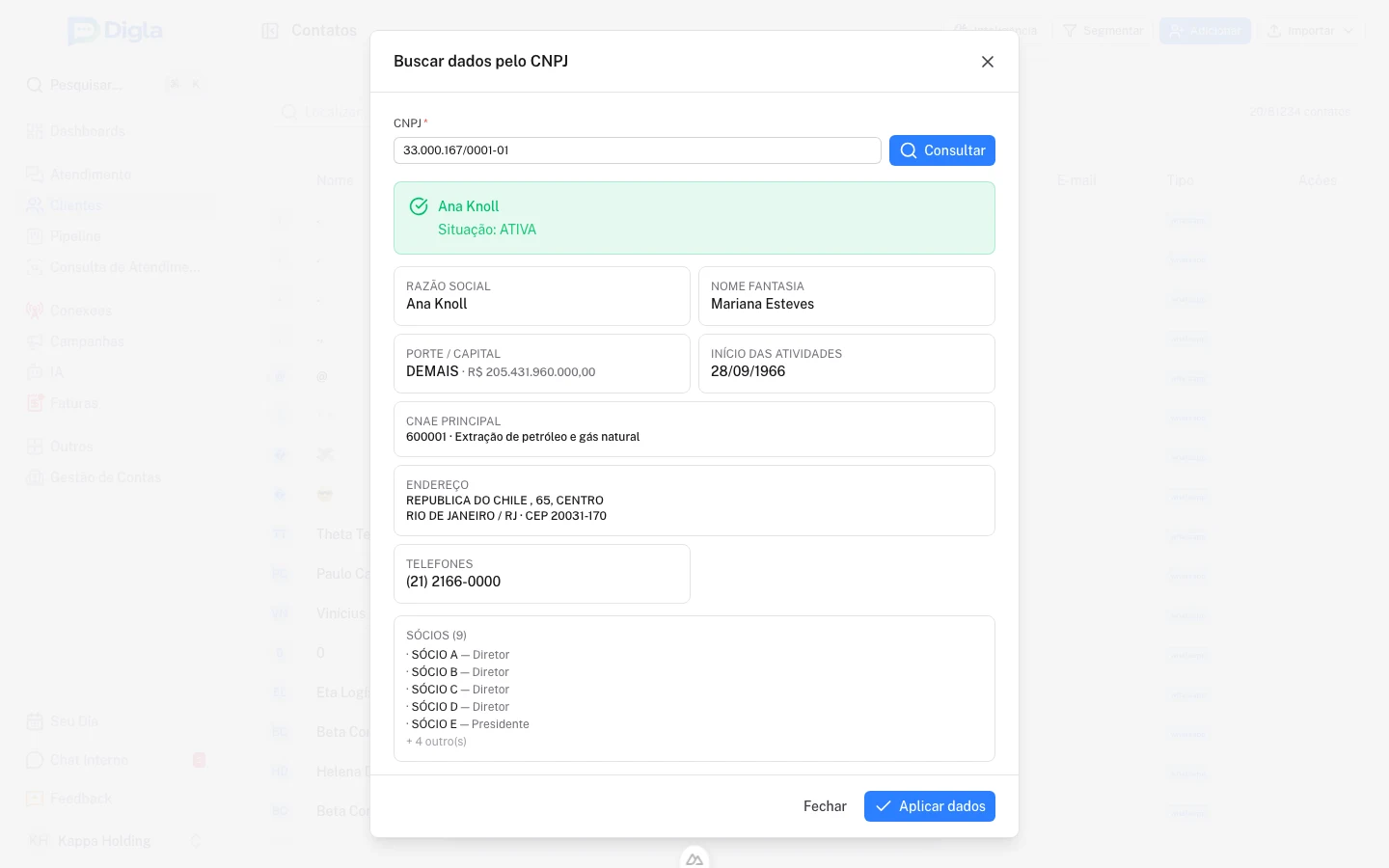Click the Segmentar filter button
Viewport: 1389px width, 868px height.
1103,31
